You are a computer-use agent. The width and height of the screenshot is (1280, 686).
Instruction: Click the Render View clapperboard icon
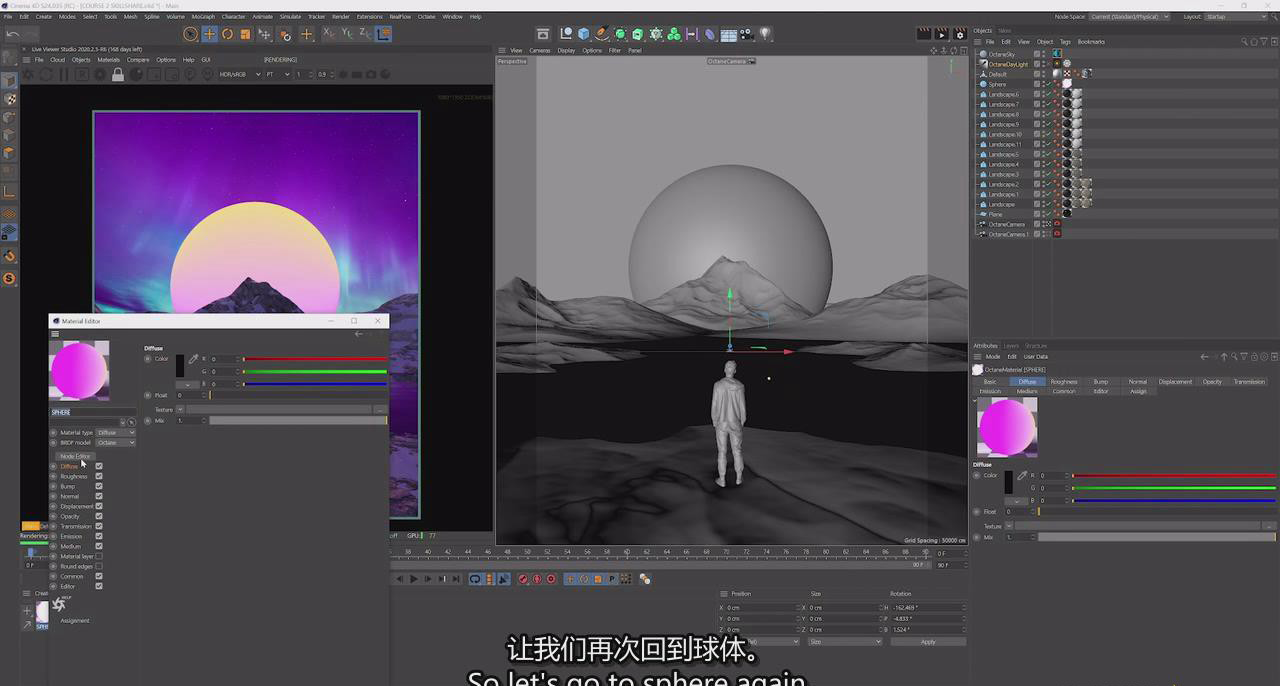coord(924,34)
